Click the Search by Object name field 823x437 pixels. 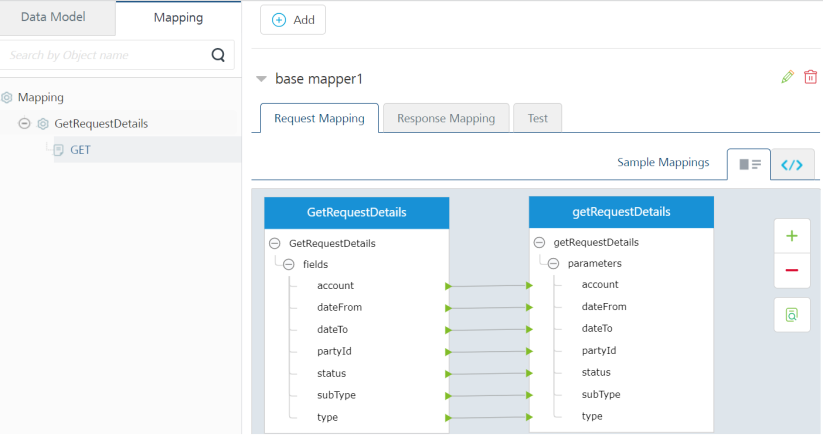(x=105, y=55)
